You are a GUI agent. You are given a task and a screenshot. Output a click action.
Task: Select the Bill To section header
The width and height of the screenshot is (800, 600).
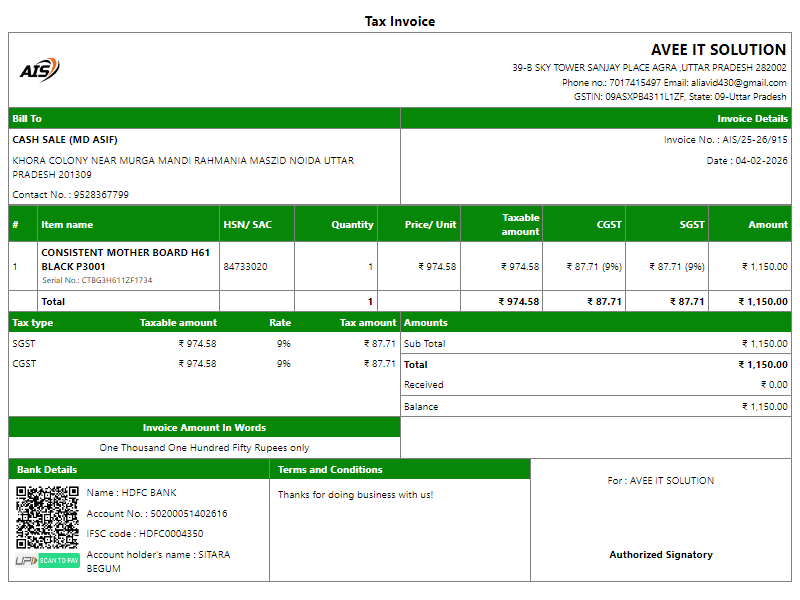pyautogui.click(x=27, y=119)
